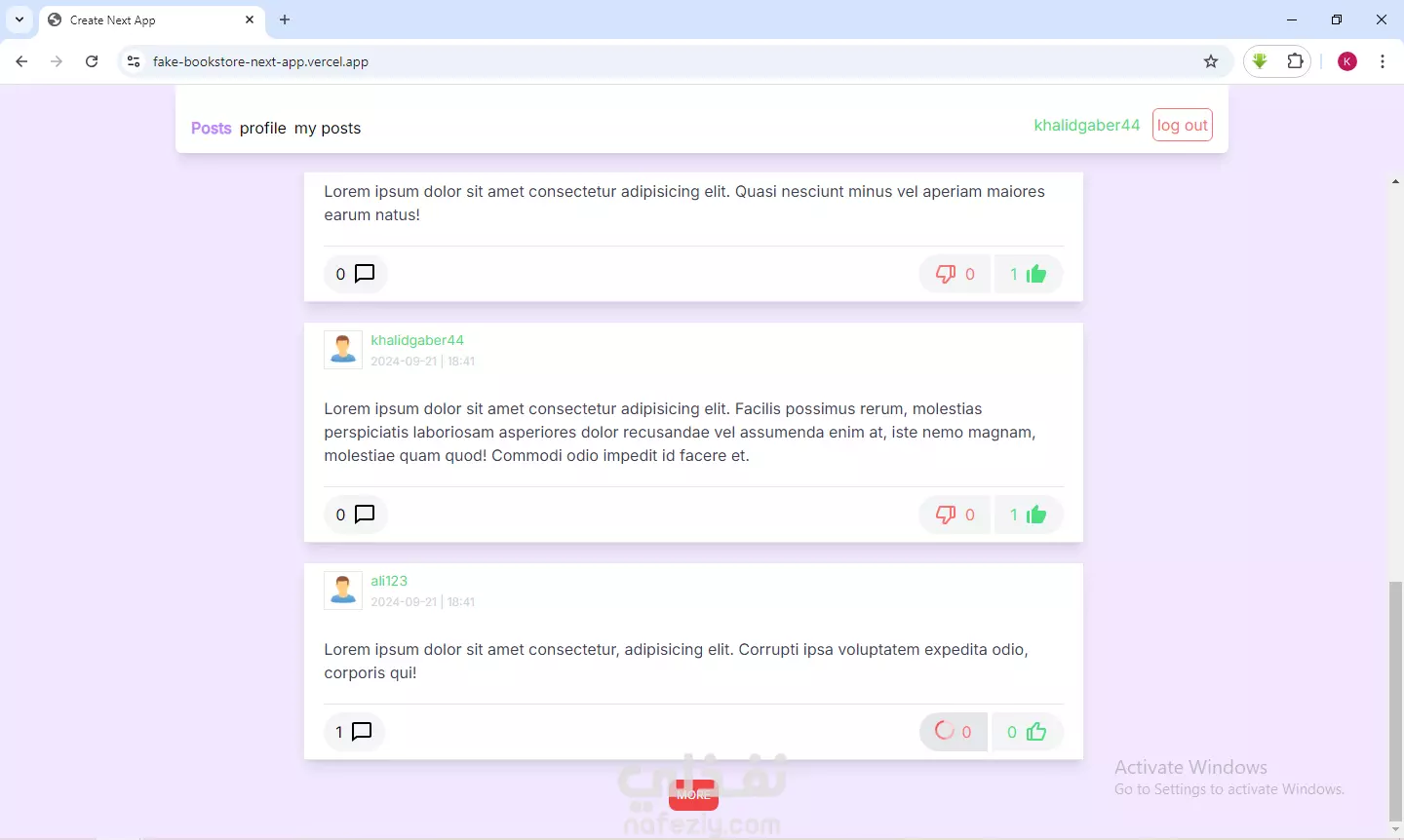Image resolution: width=1404 pixels, height=840 pixels.
Task: Go forward in browser history
Action: (x=57, y=61)
